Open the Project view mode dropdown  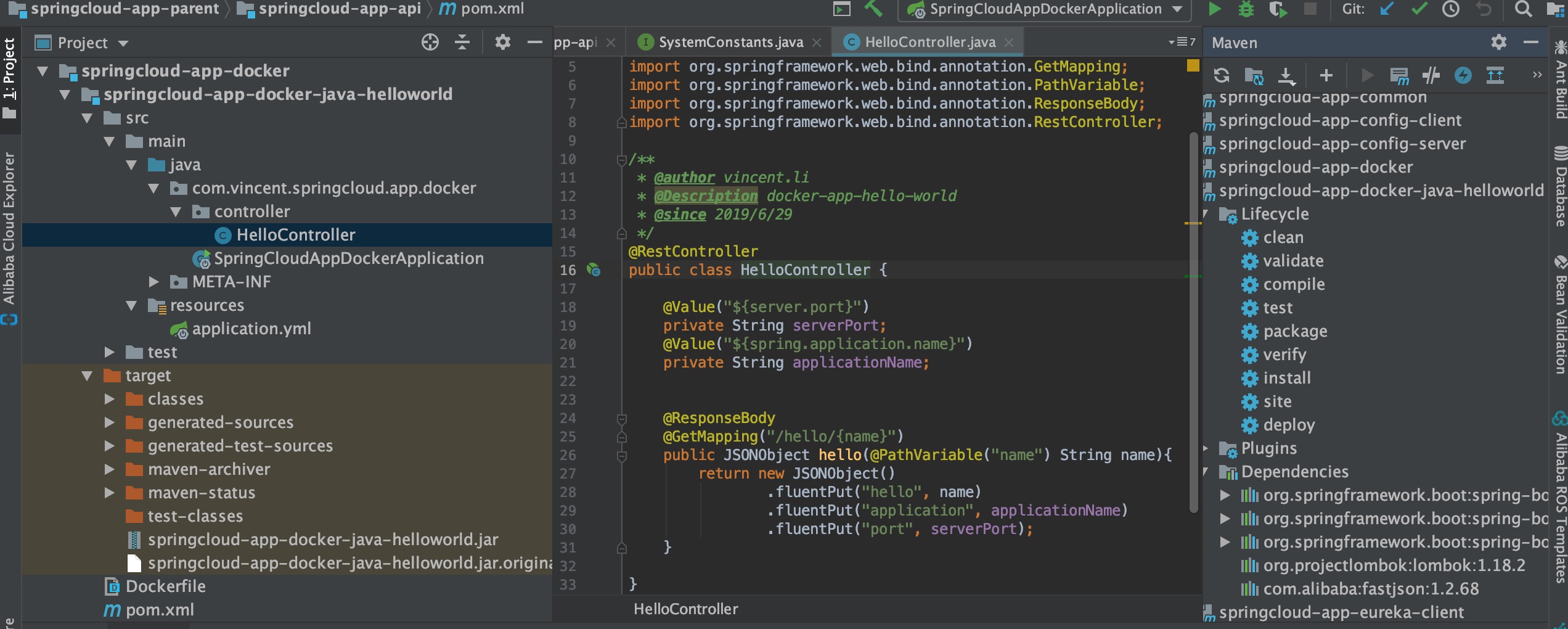(x=123, y=43)
